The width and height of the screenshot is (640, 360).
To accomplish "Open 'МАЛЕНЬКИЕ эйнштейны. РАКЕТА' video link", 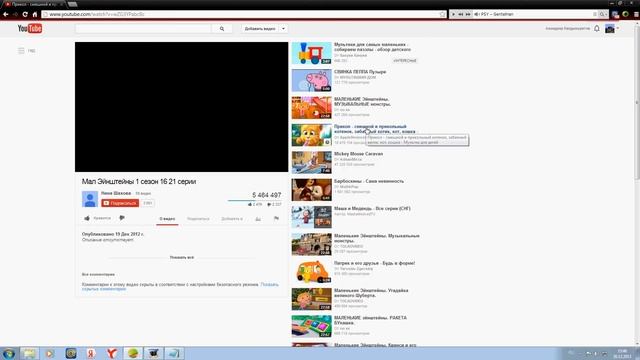I will (370, 320).
